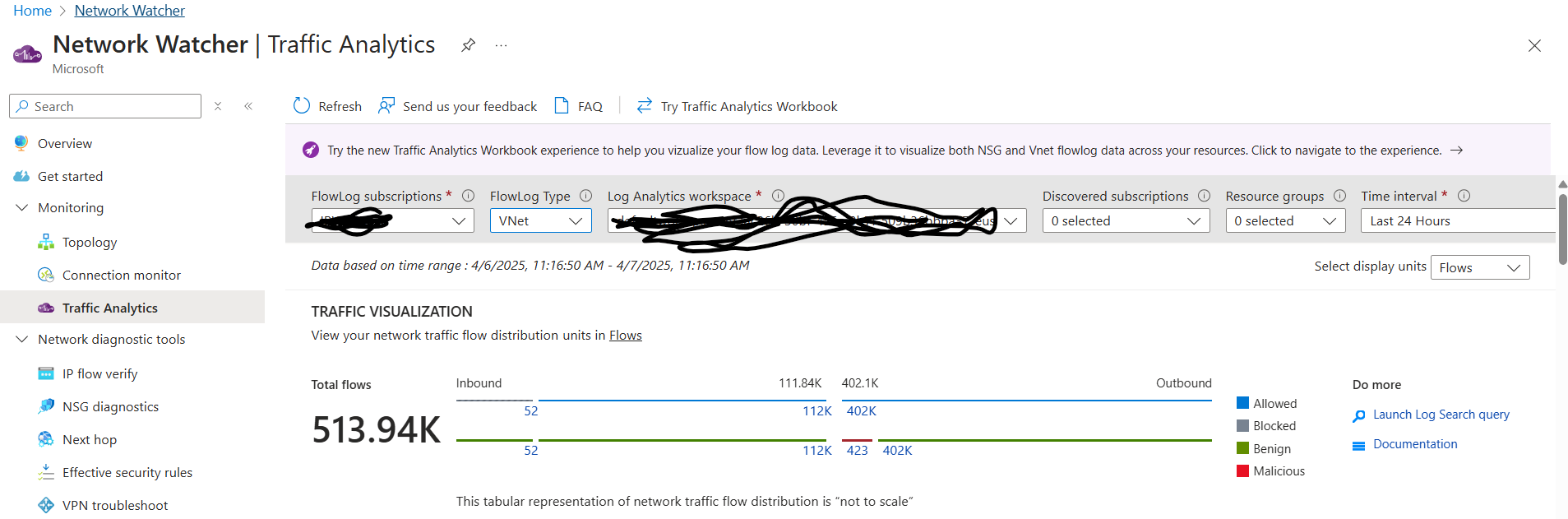
Task: Click the Network Watcher service icon
Action: coord(27,55)
